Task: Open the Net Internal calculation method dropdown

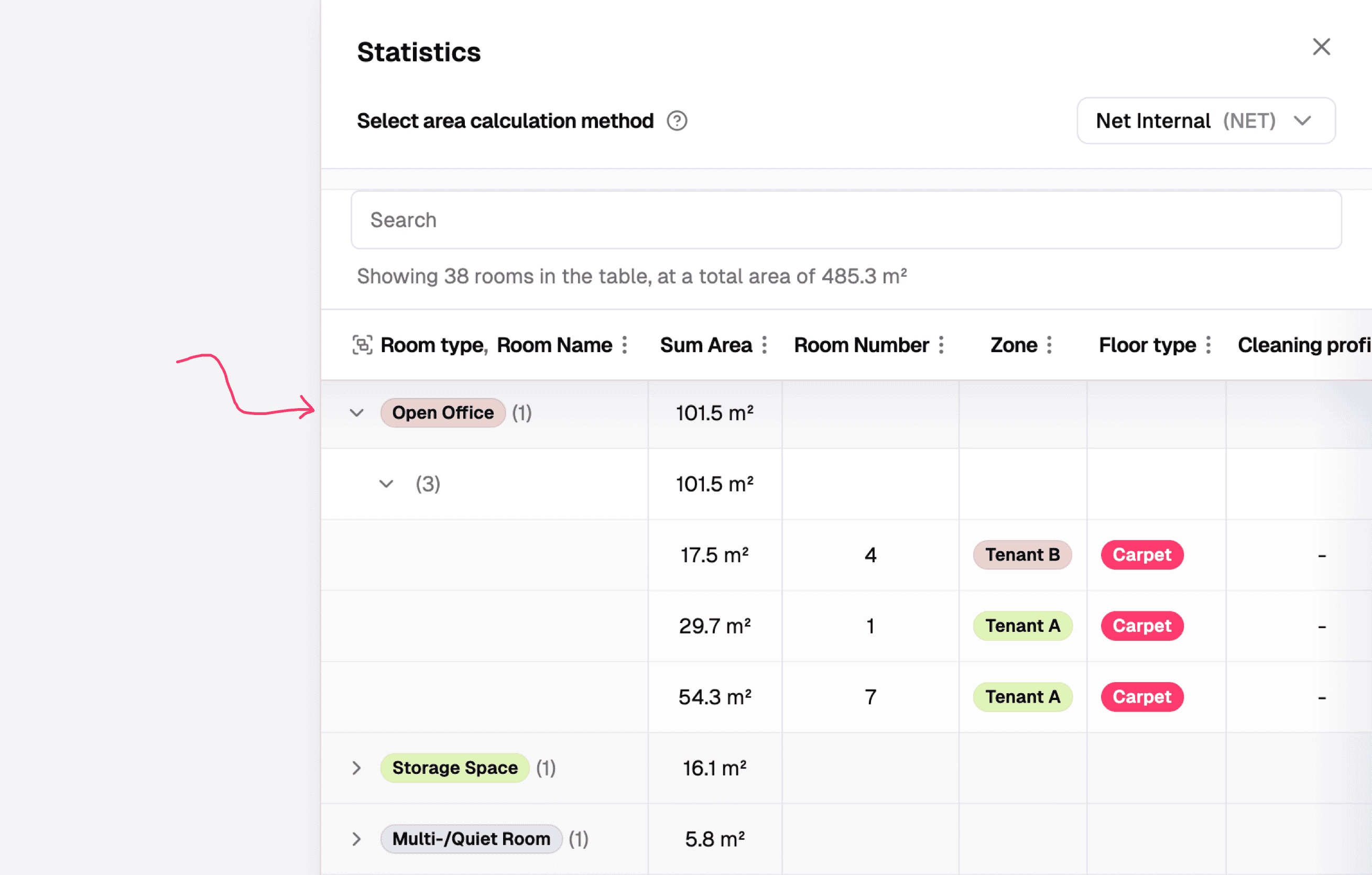Action: (1206, 121)
